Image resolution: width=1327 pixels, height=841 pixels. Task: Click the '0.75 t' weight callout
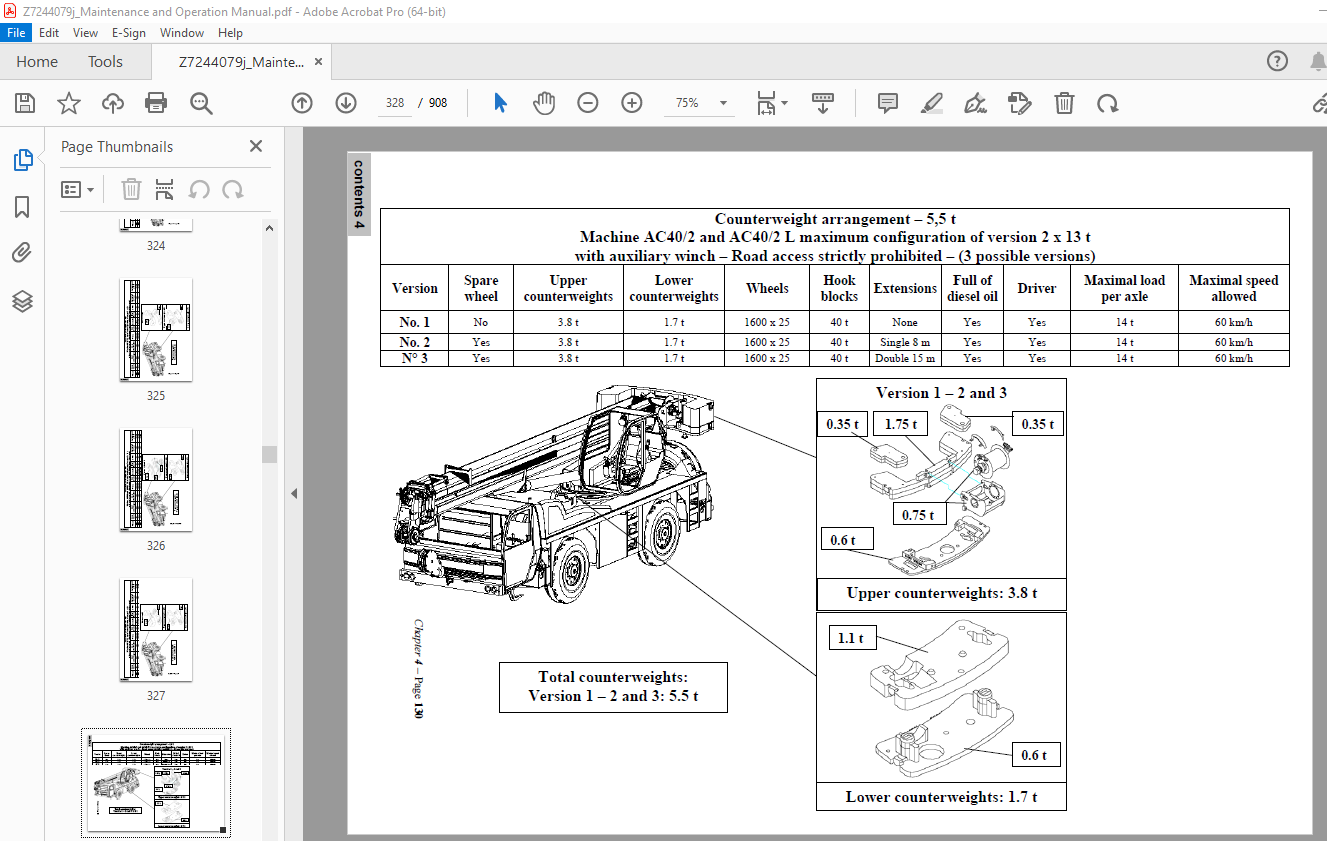tap(918, 515)
